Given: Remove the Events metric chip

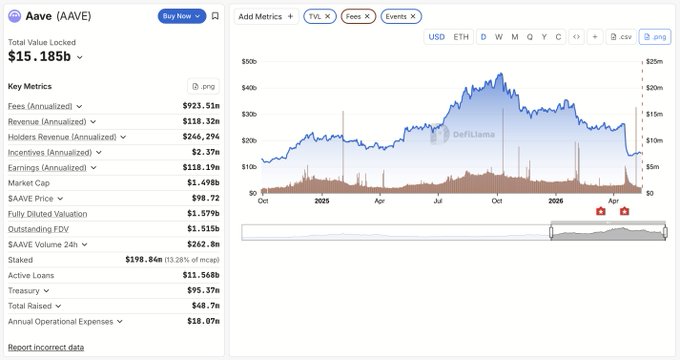Looking at the screenshot, I should (413, 16).
